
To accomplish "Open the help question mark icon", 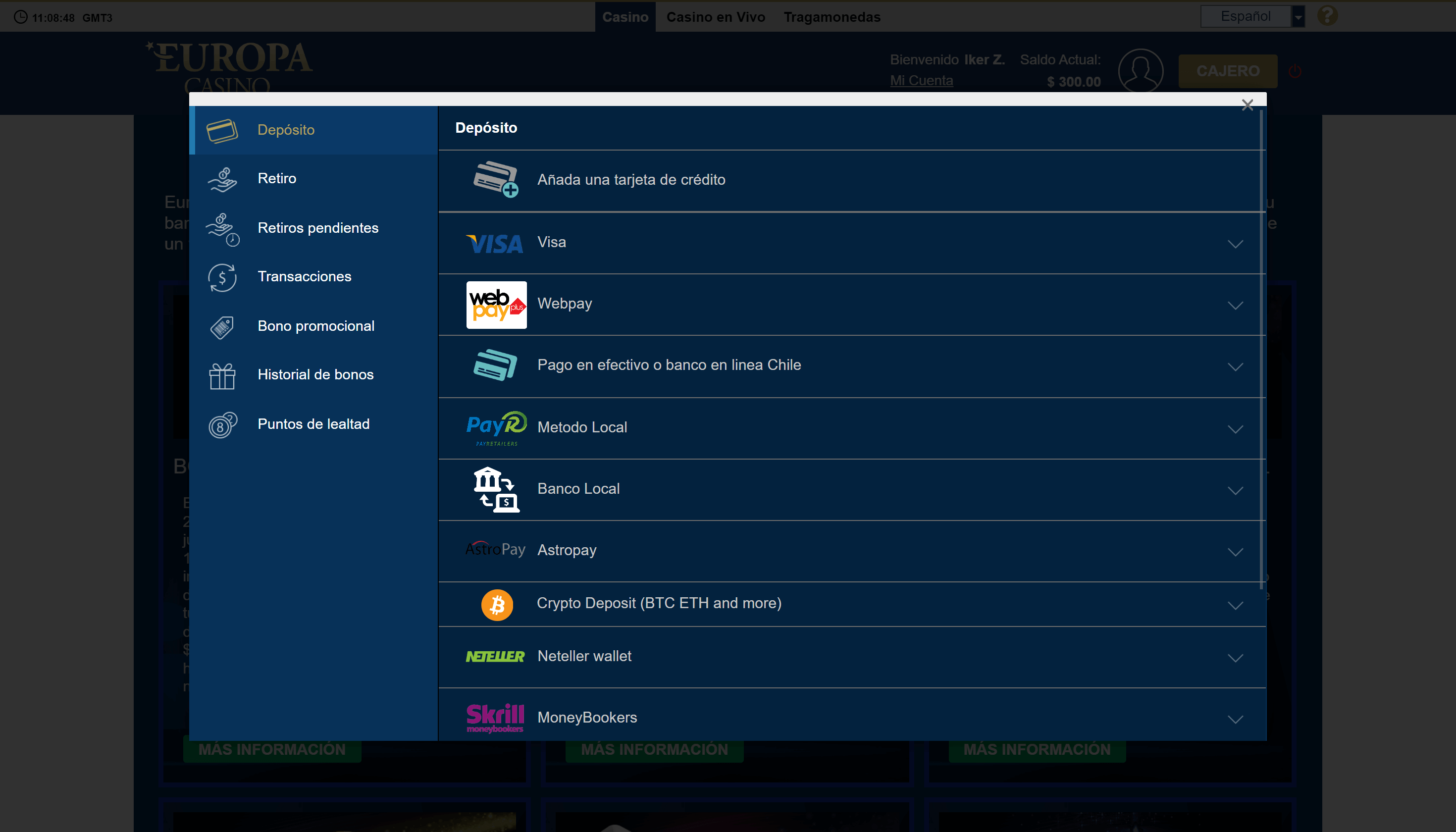I will coord(1327,15).
